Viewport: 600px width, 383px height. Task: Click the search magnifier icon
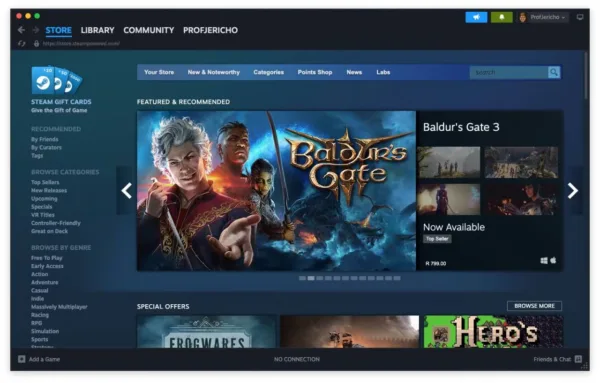tap(554, 72)
